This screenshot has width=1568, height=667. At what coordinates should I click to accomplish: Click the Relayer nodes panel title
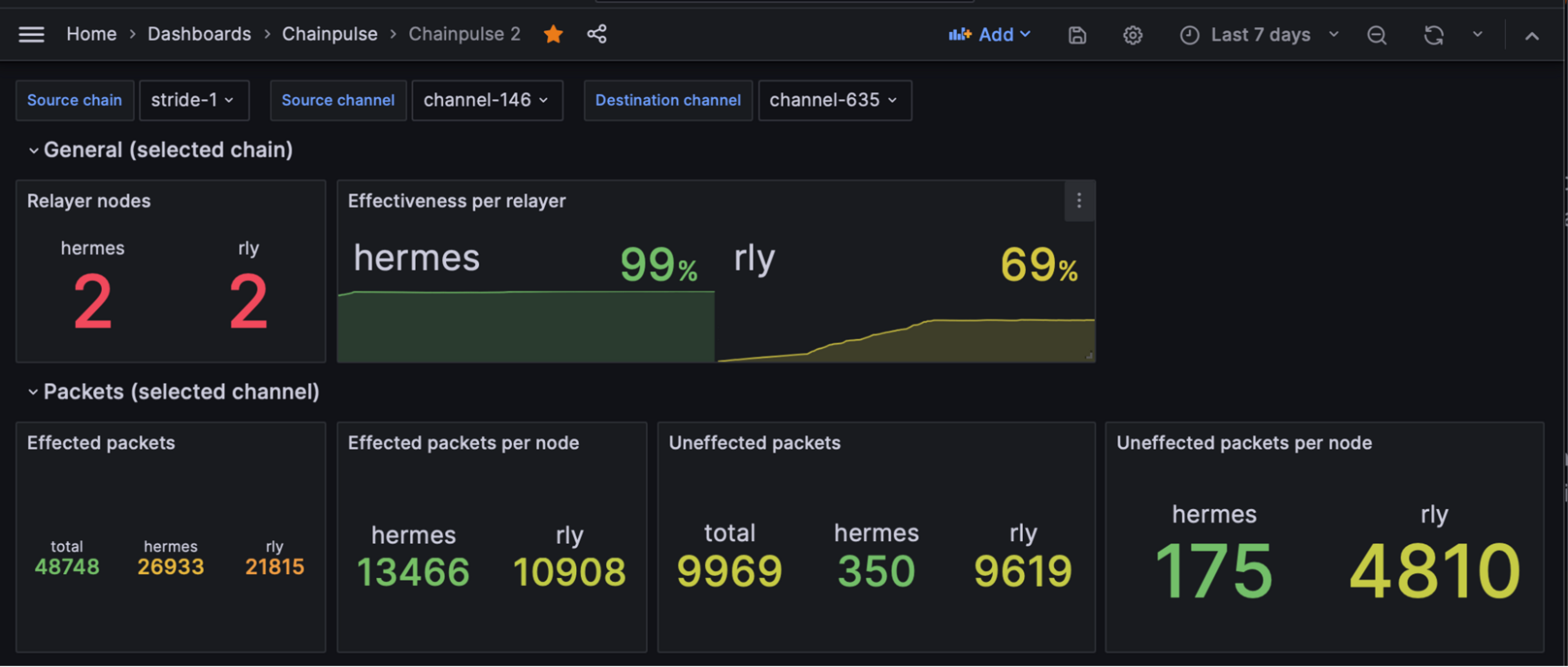(89, 201)
